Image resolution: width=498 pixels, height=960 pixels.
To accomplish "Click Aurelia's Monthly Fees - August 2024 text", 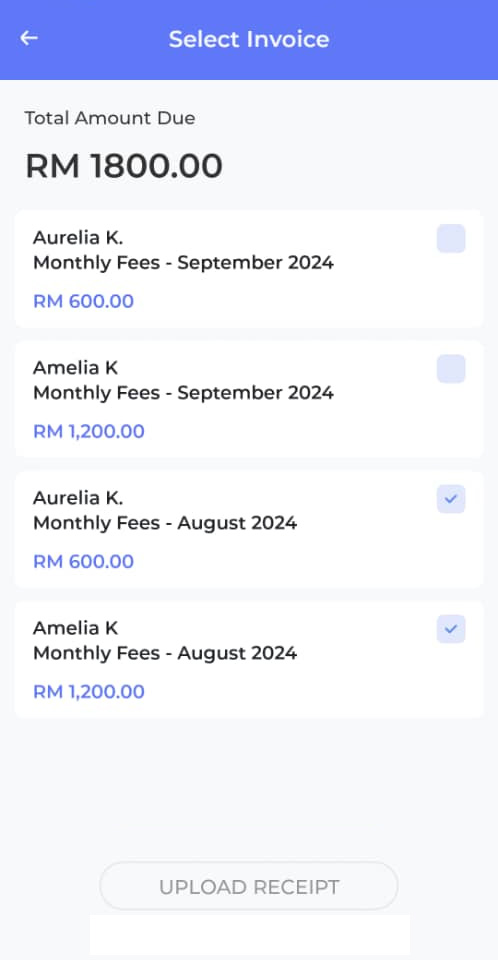I will [x=165, y=523].
